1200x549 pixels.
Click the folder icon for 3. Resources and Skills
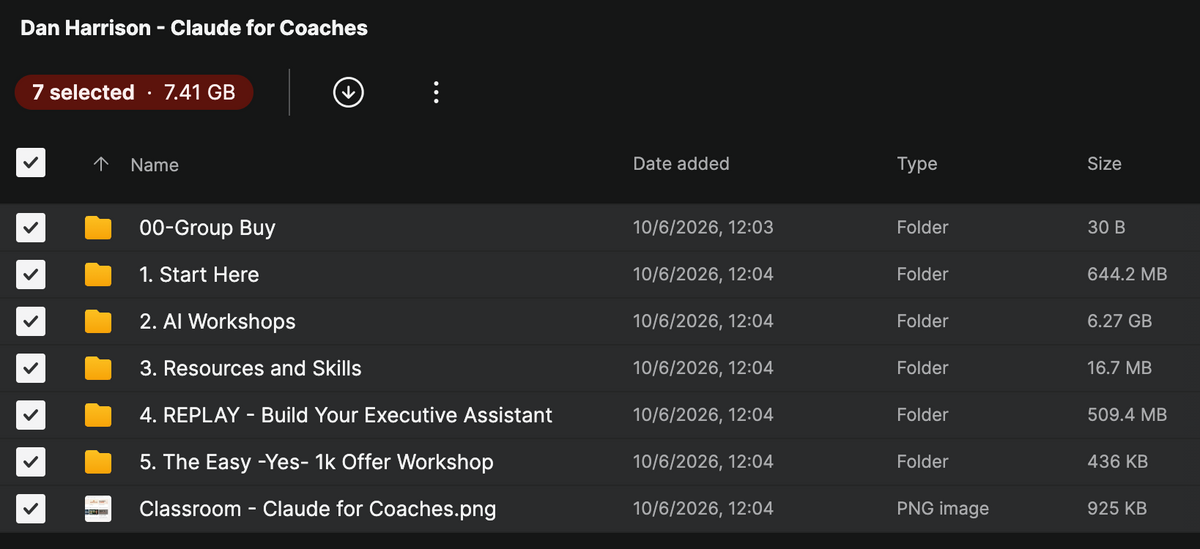[x=98, y=368]
